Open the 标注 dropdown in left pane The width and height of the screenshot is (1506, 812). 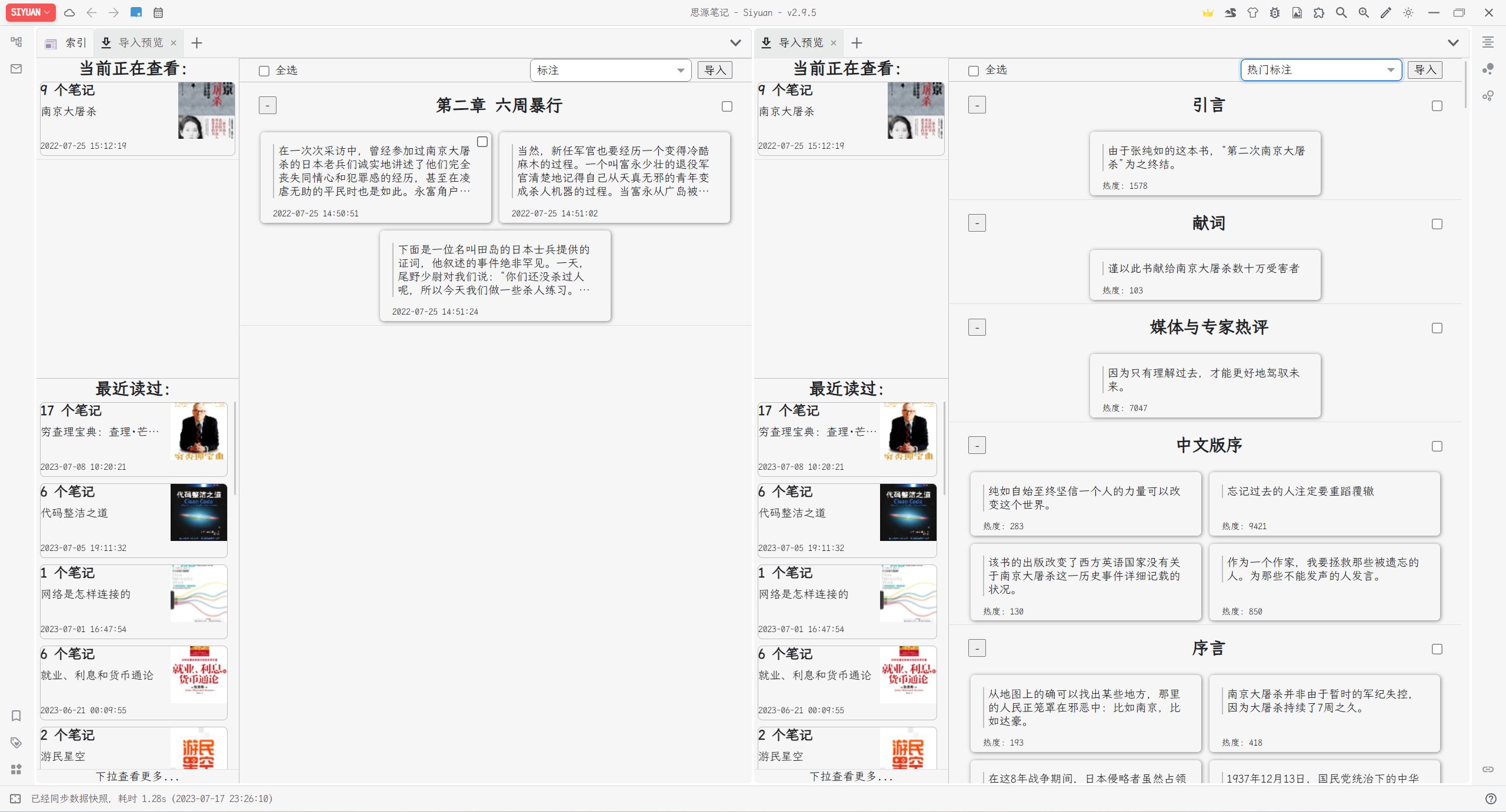610,71
